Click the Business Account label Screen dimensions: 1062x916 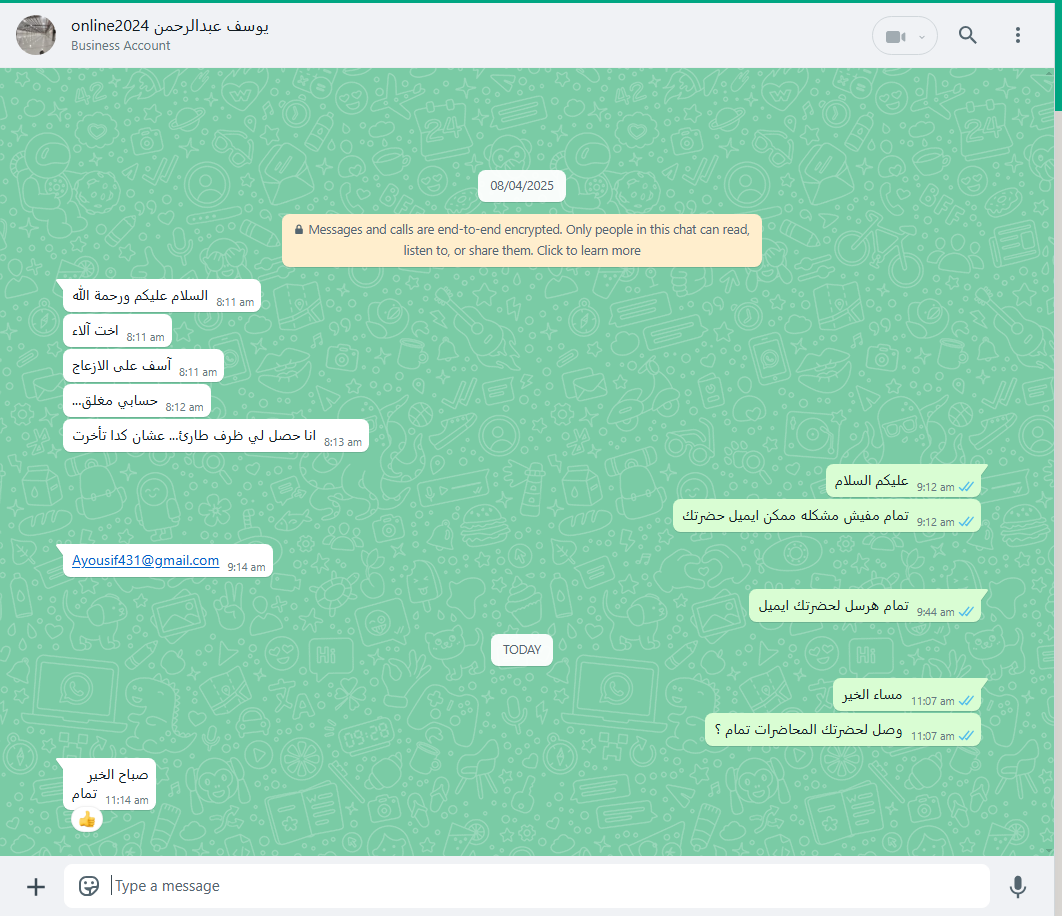point(121,45)
